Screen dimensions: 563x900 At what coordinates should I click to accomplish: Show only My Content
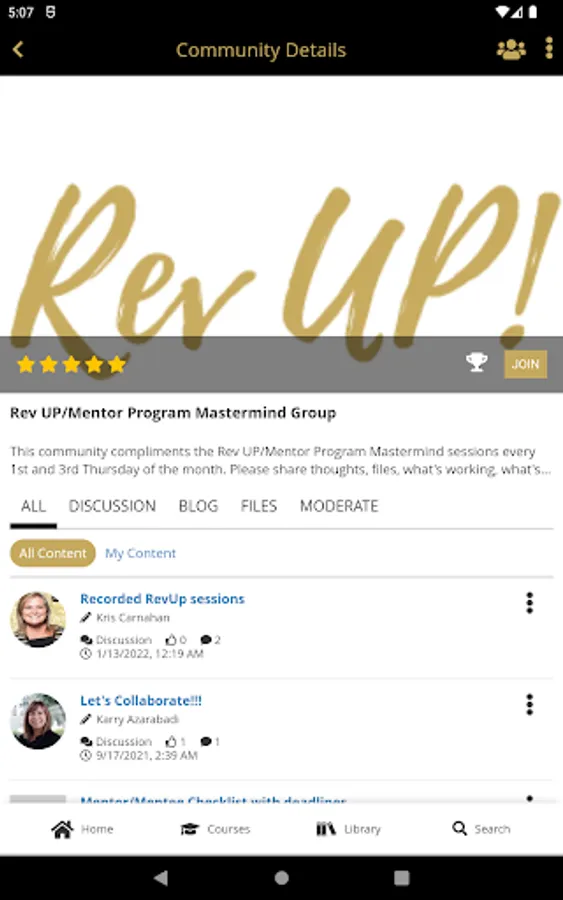pyautogui.click(x=140, y=553)
